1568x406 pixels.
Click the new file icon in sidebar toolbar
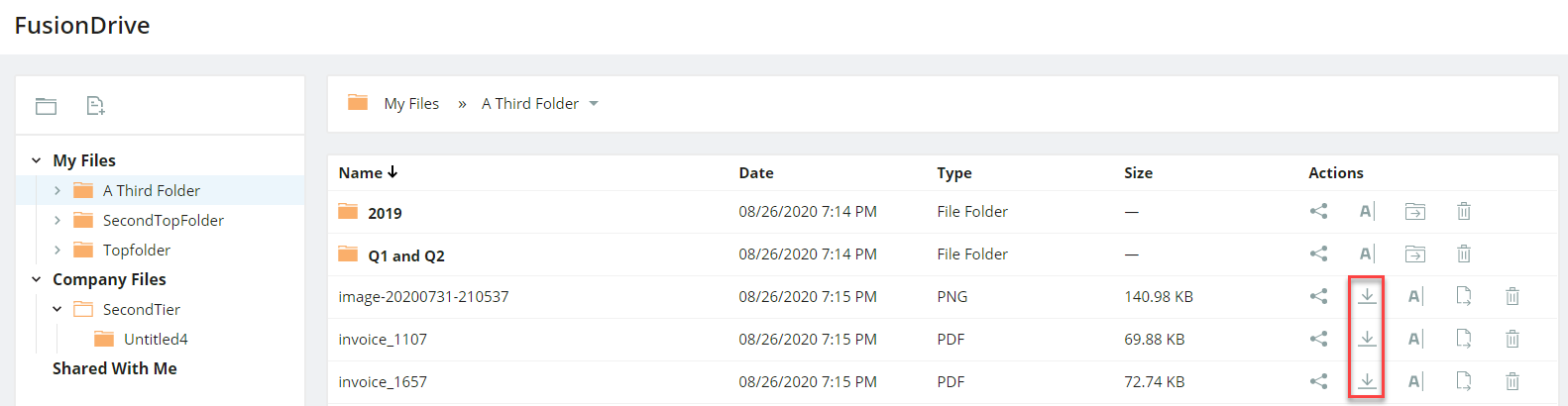click(95, 106)
